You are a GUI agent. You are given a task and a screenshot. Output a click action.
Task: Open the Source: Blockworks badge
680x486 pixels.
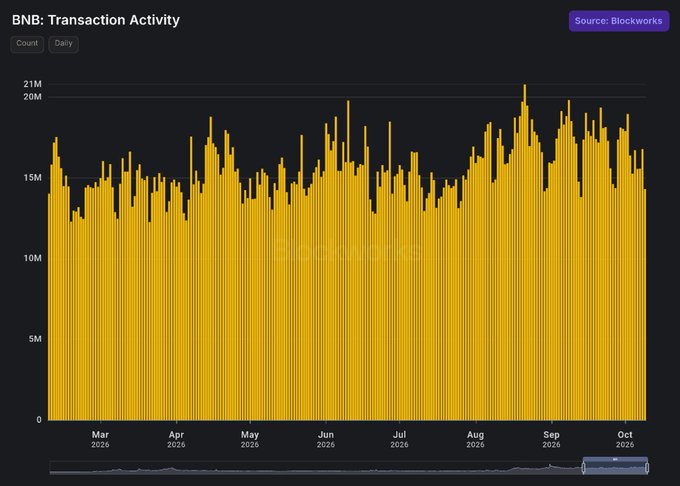pos(618,21)
